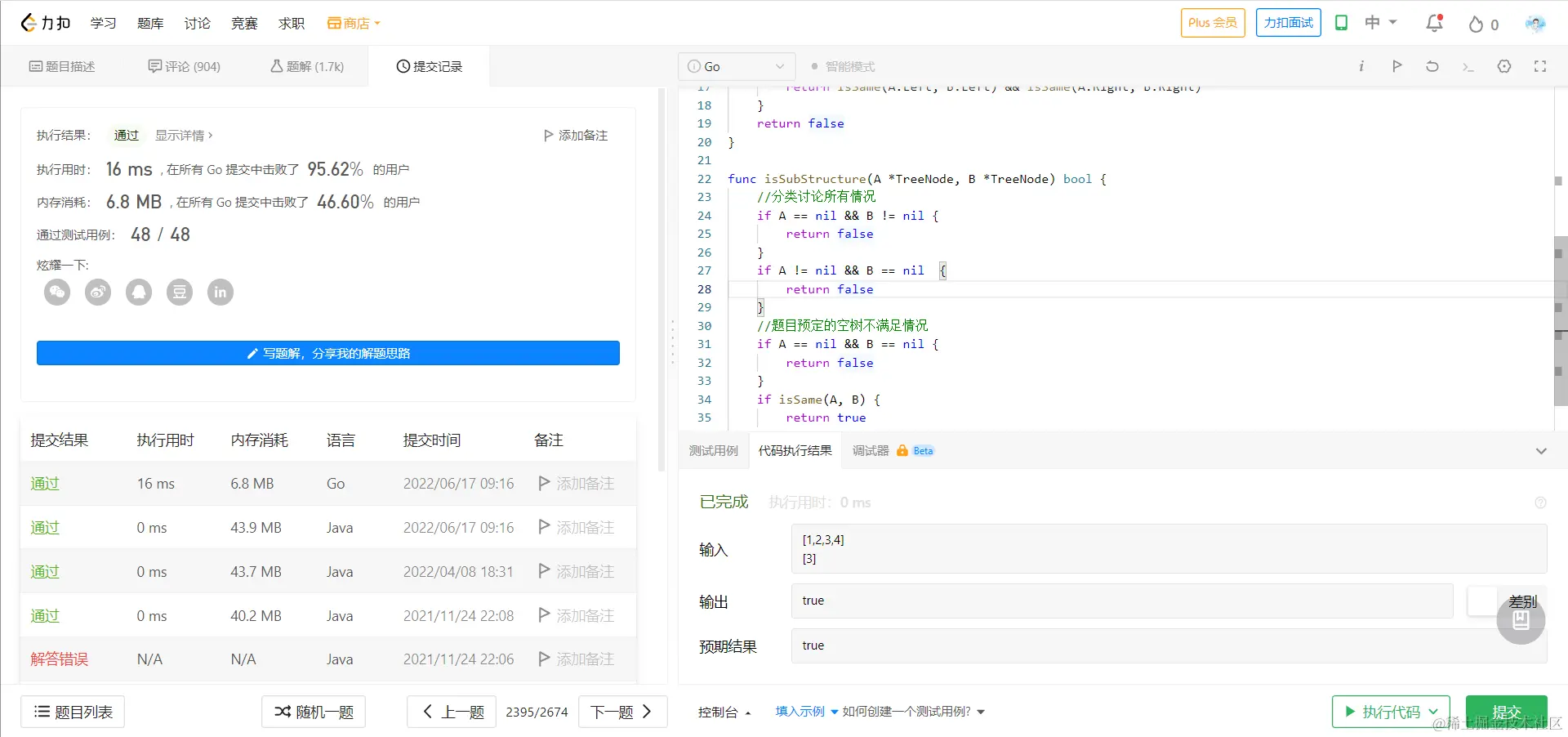Open 竞赛 in top navigation
This screenshot has height=737, width=1568.
coord(244,23)
